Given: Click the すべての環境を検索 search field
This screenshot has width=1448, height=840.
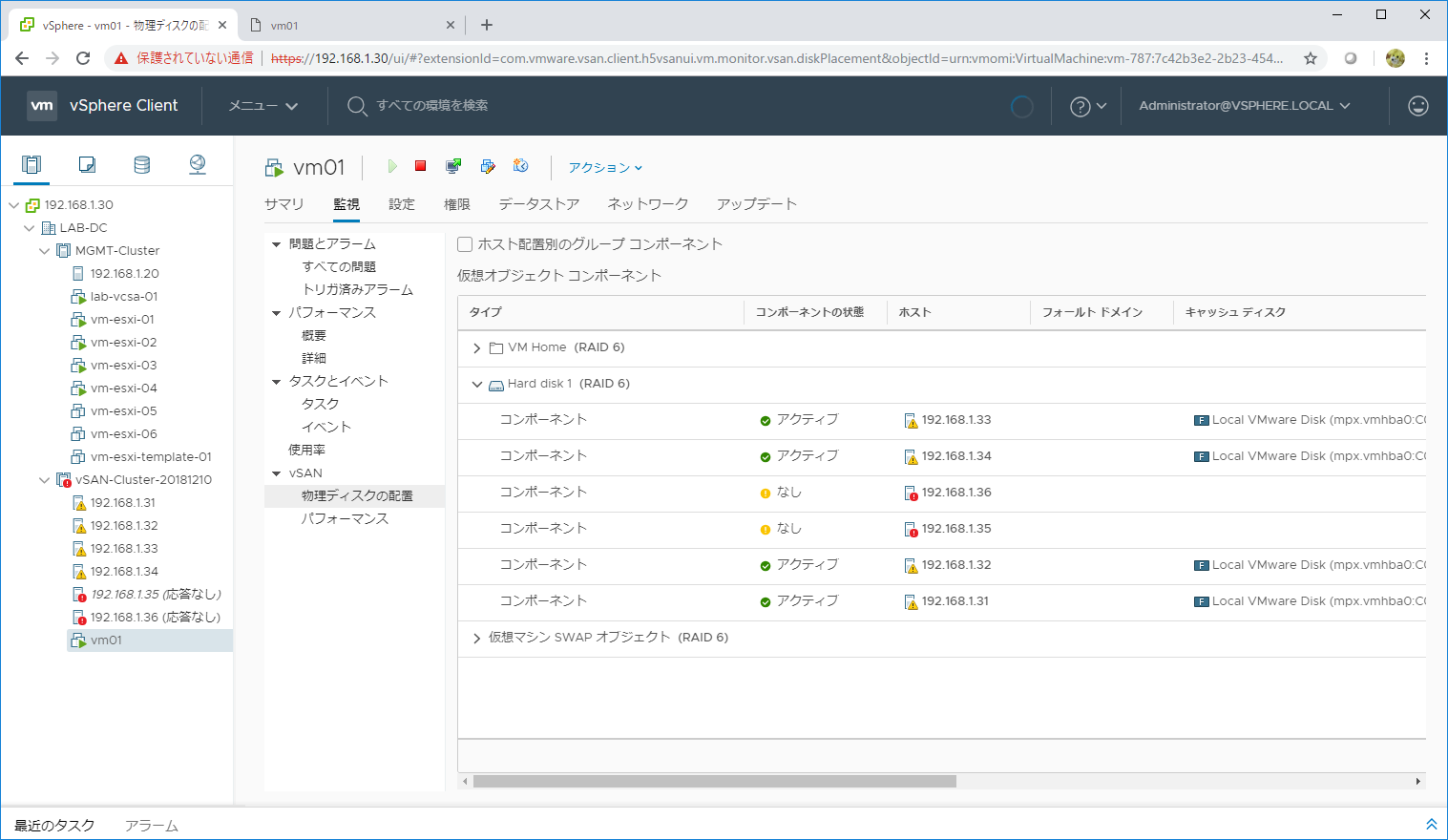Looking at the screenshot, I should [432, 106].
